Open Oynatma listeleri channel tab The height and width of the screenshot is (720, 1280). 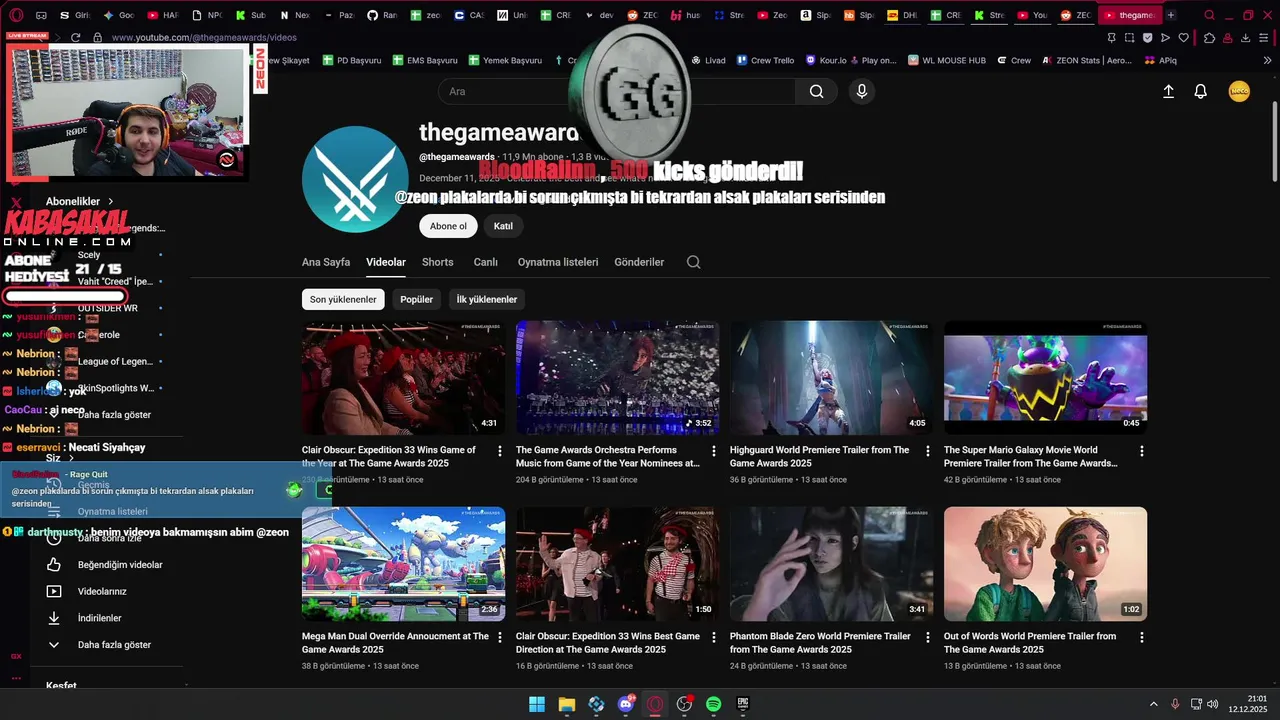[x=558, y=262]
